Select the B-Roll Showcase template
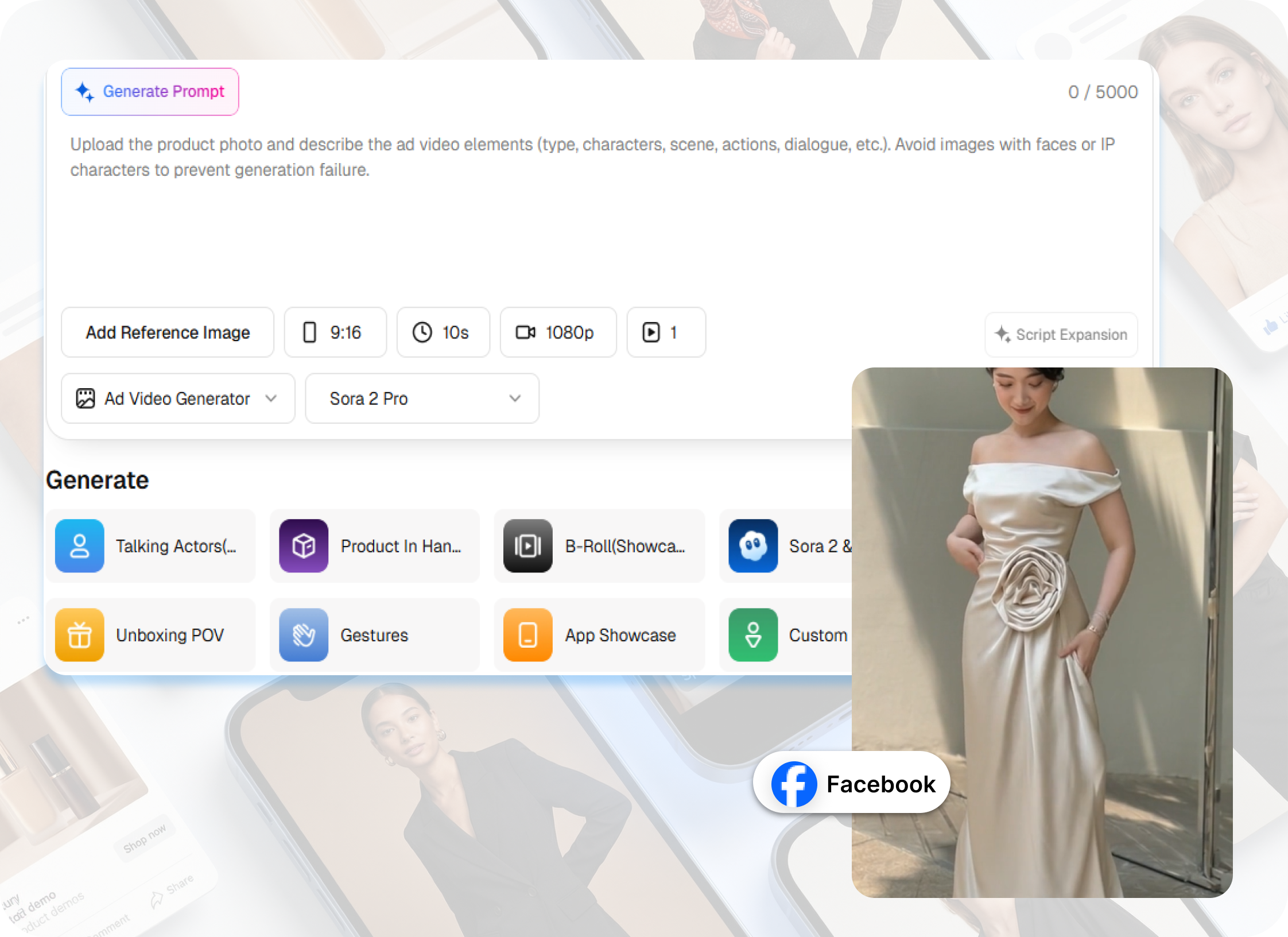The height and width of the screenshot is (937, 1288). (x=599, y=546)
